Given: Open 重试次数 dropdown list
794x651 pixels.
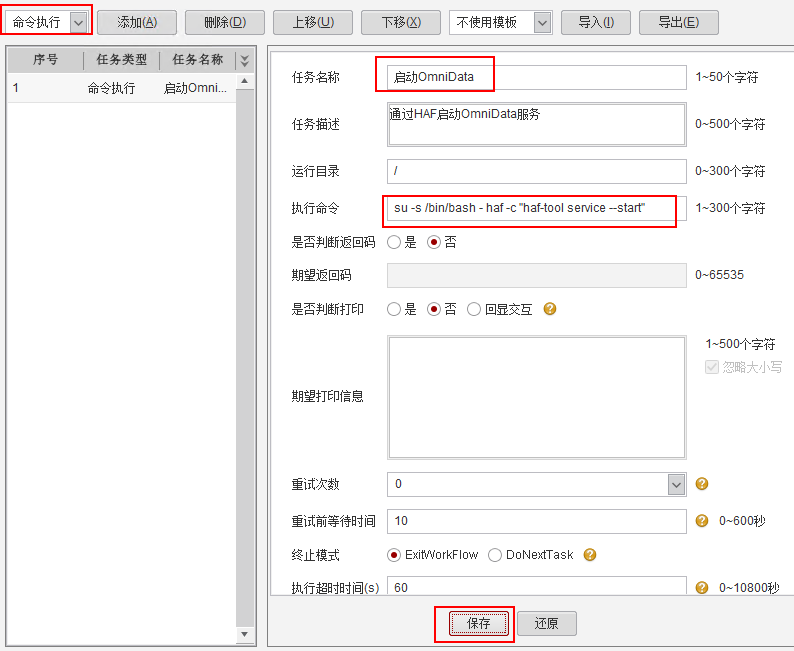Looking at the screenshot, I should pos(676,484).
